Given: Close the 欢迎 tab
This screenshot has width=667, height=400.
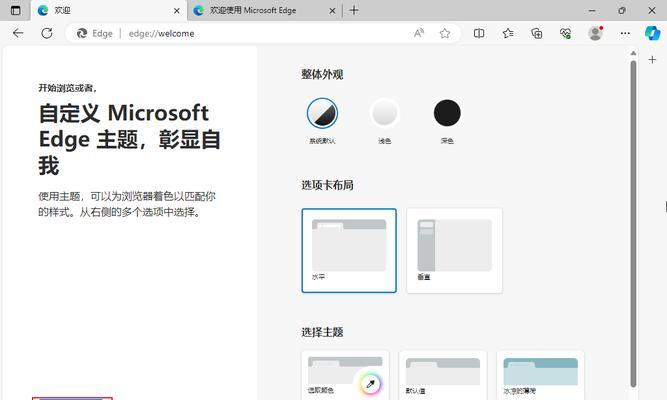Looking at the screenshot, I should [x=177, y=11].
